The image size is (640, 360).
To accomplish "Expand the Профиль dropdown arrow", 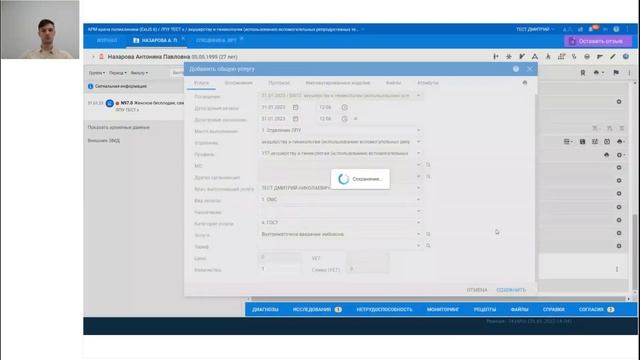I will (418, 153).
